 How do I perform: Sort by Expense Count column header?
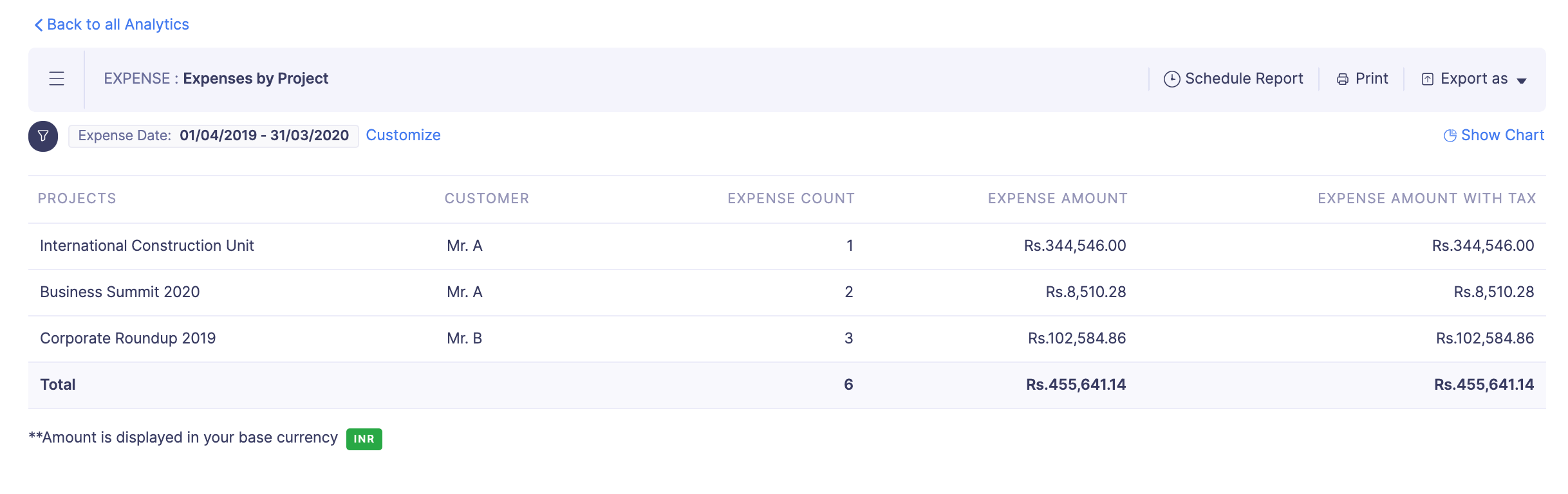(790, 199)
